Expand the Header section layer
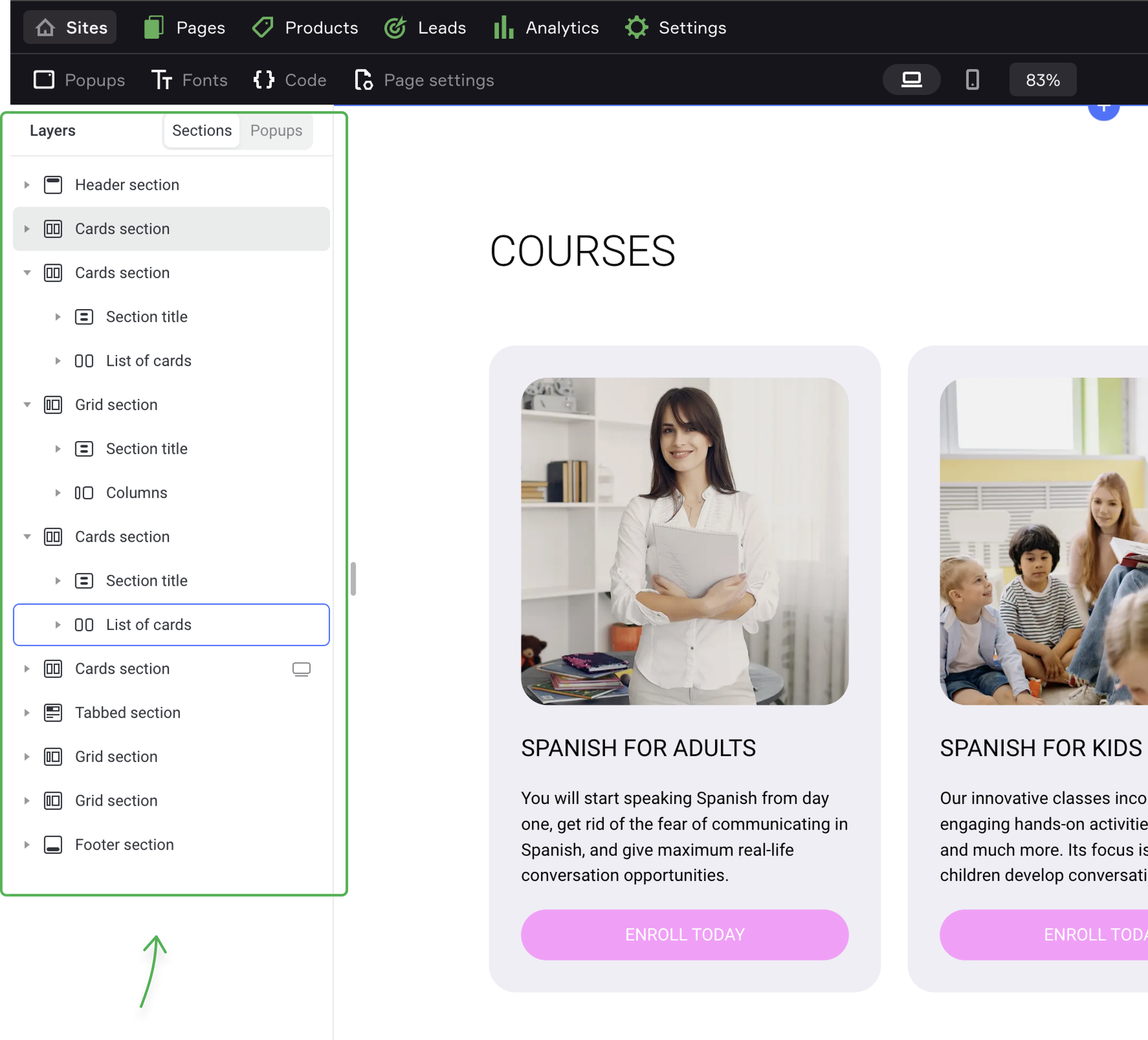This screenshot has height=1040, width=1148. pos(27,185)
